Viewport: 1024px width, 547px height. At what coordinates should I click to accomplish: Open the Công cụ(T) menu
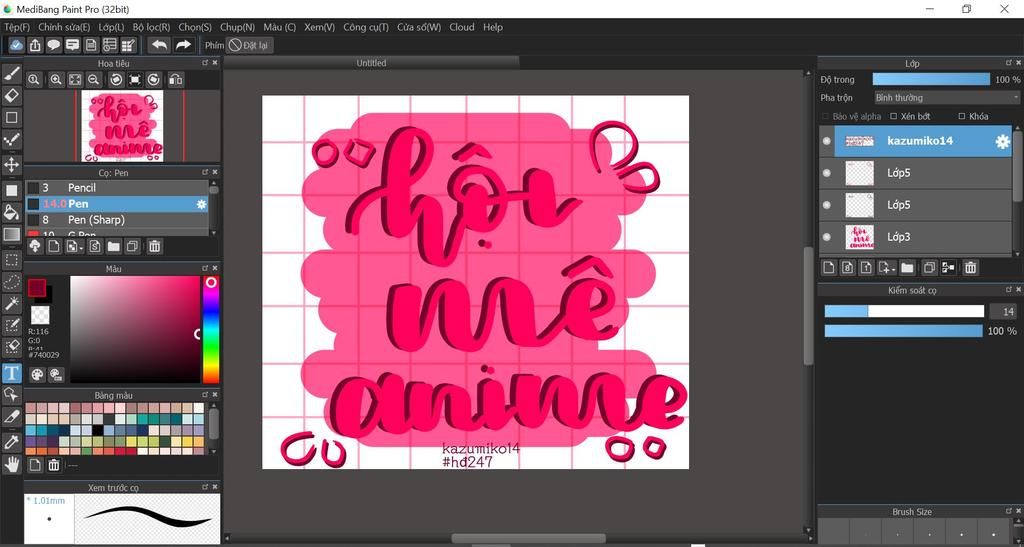(x=366, y=27)
